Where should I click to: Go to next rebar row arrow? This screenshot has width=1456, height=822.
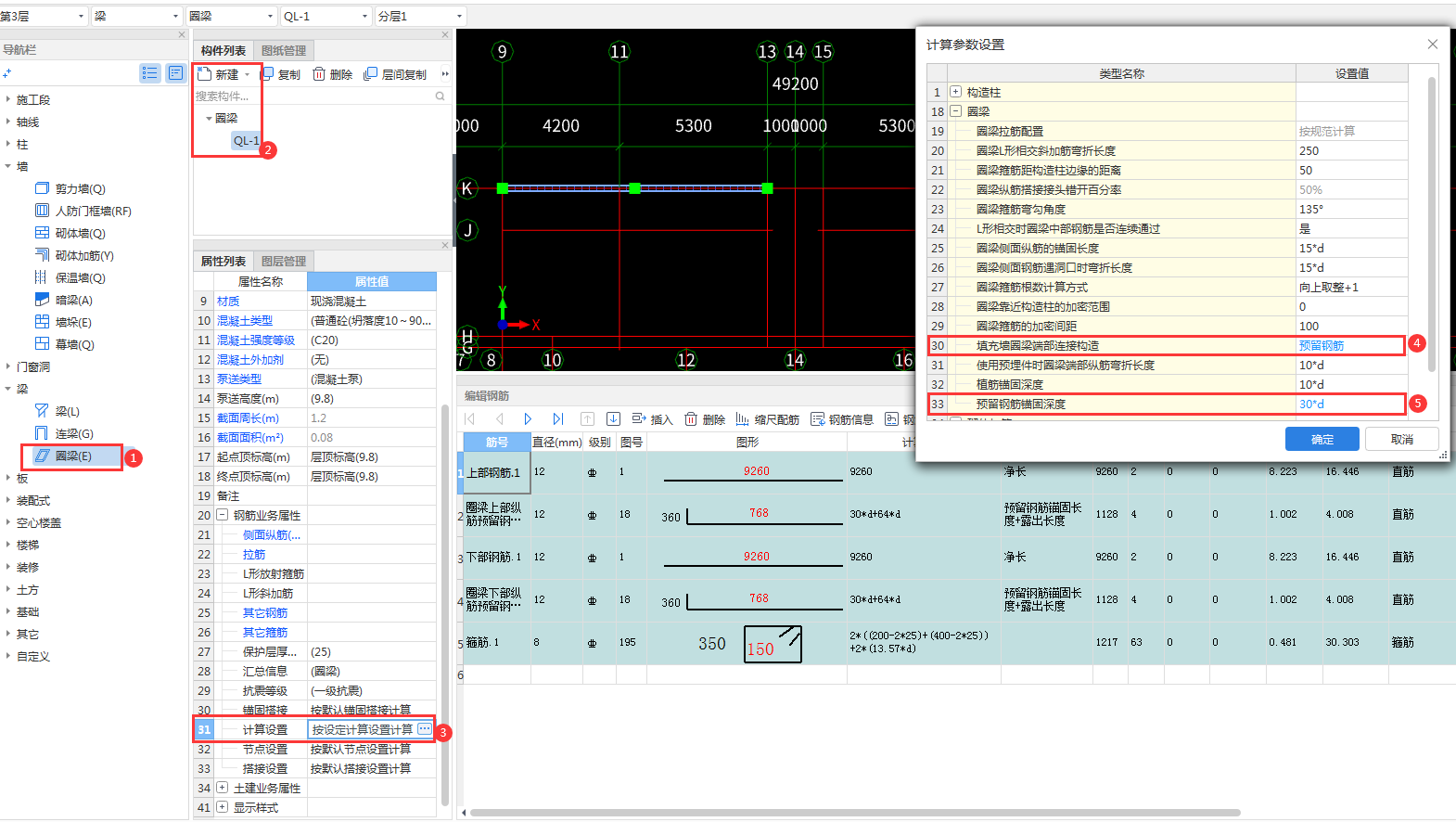pos(528,419)
